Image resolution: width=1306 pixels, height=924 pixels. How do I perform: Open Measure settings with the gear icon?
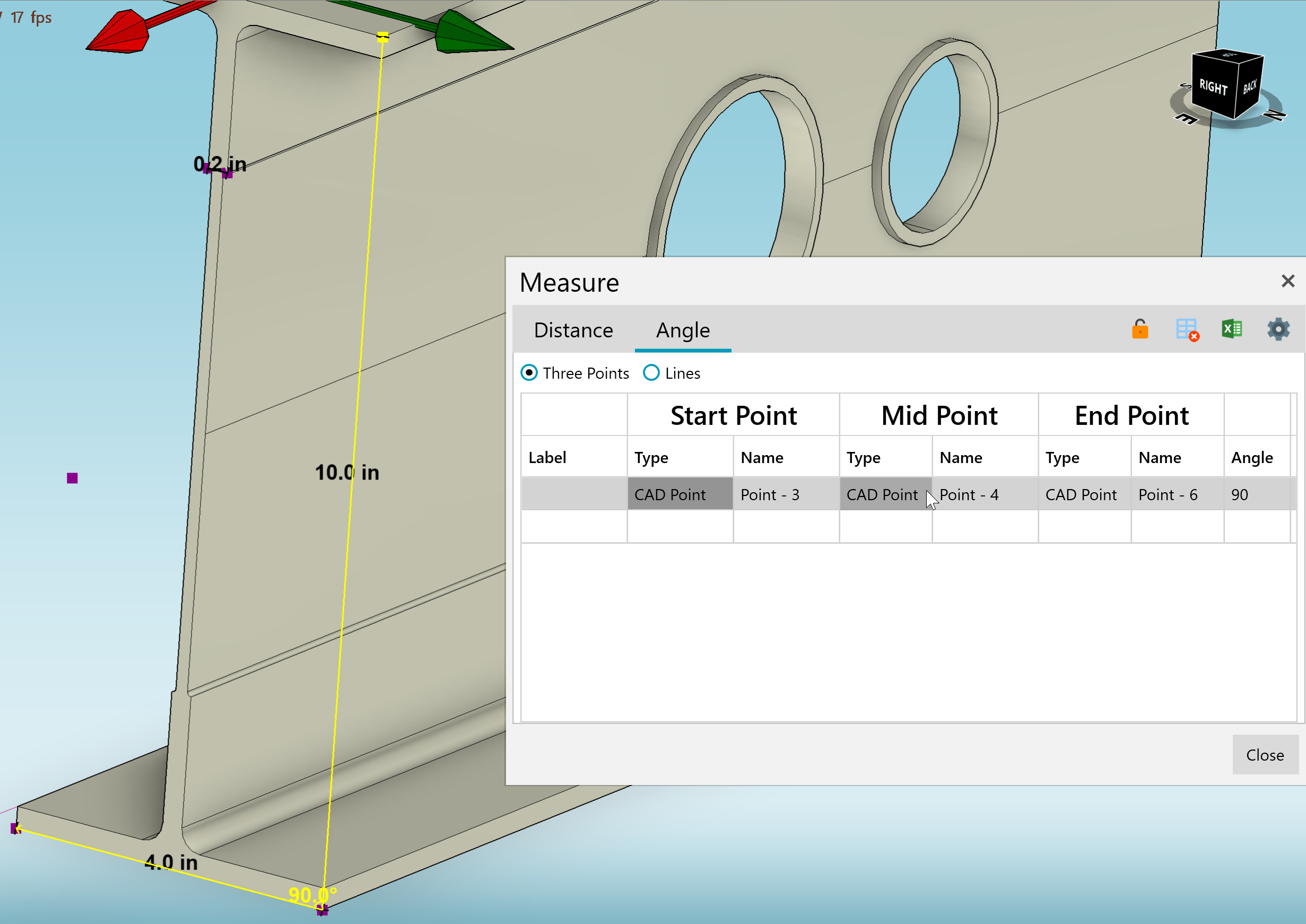coord(1278,329)
